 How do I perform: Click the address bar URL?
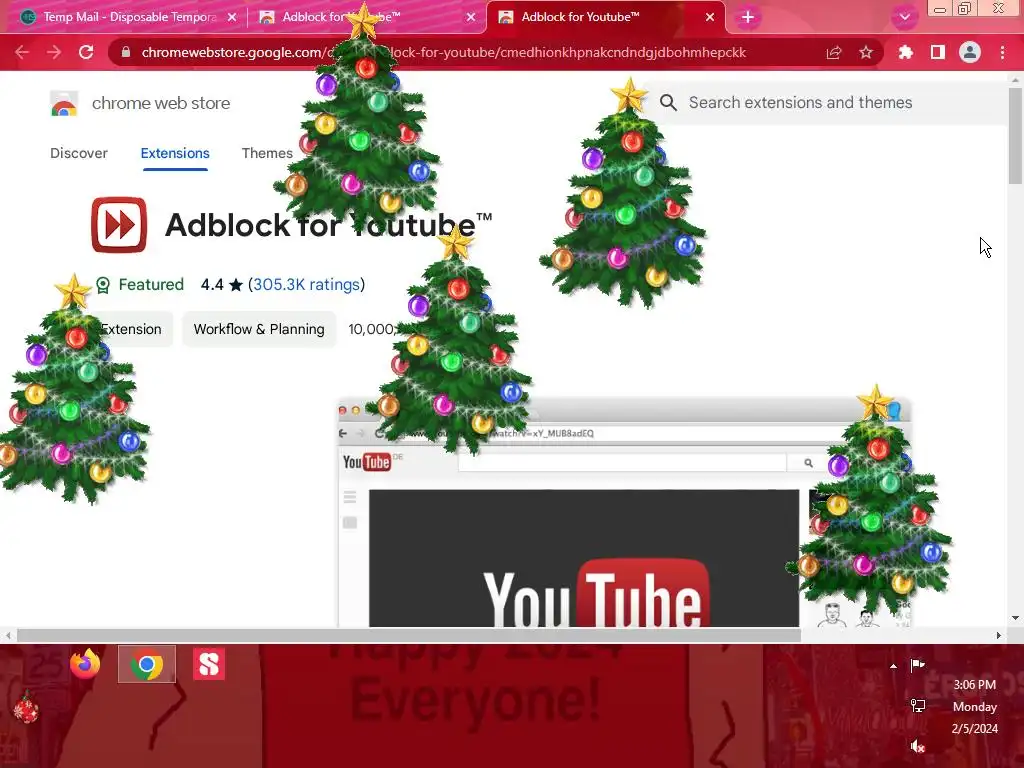pos(443,52)
